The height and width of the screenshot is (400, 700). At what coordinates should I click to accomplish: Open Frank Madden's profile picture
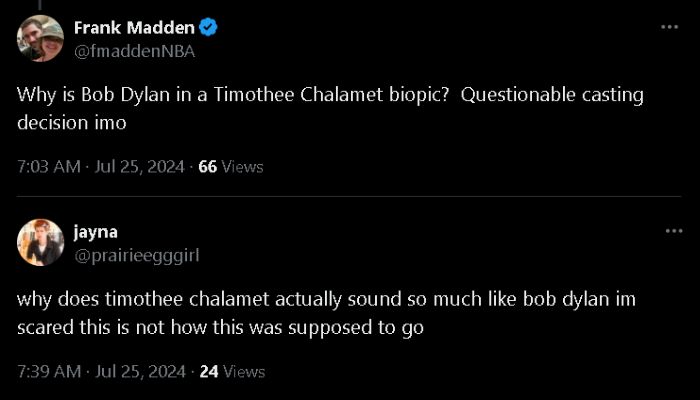point(40,38)
